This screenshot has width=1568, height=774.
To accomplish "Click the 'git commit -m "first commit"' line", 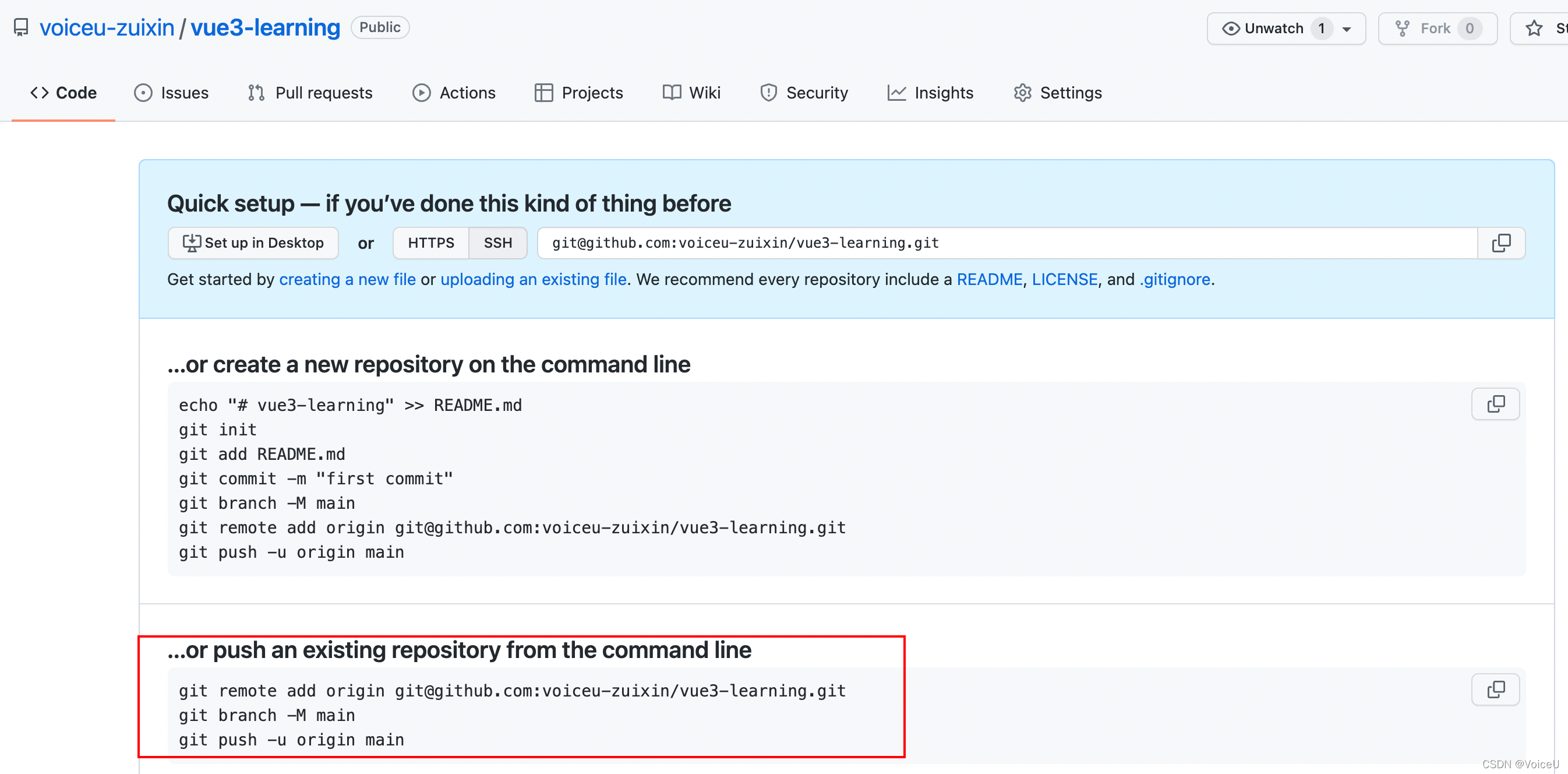I will tap(316, 479).
